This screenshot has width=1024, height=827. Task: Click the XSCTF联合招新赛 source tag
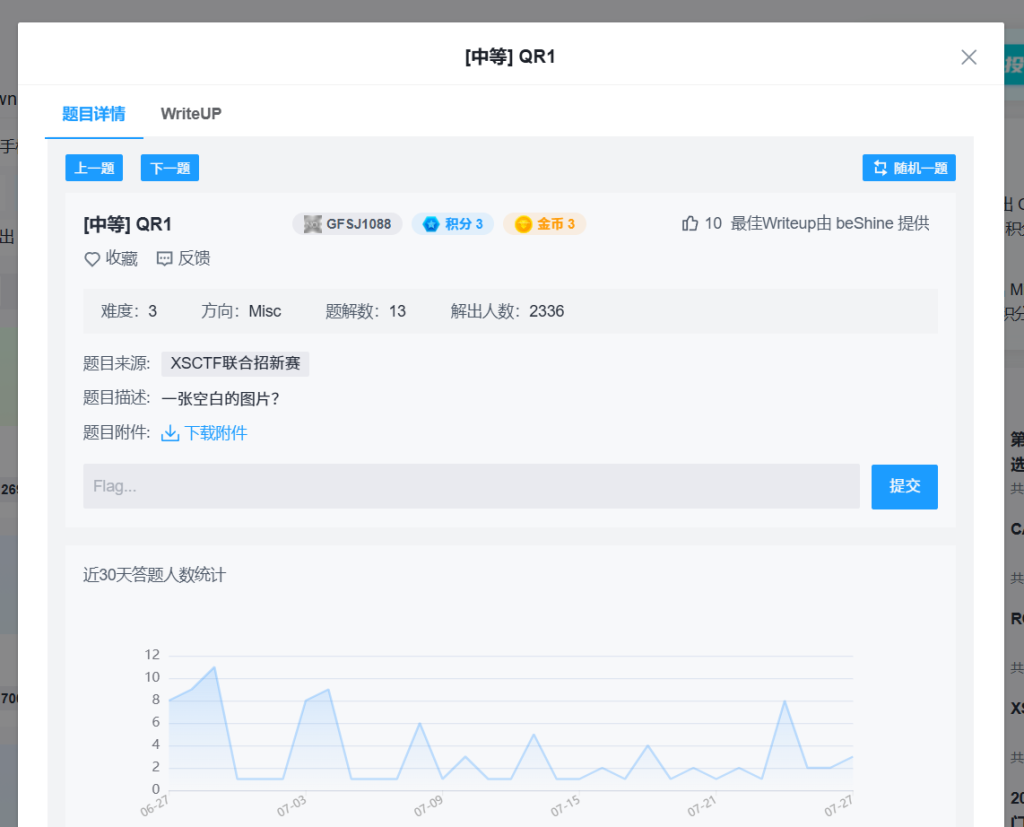[235, 364]
